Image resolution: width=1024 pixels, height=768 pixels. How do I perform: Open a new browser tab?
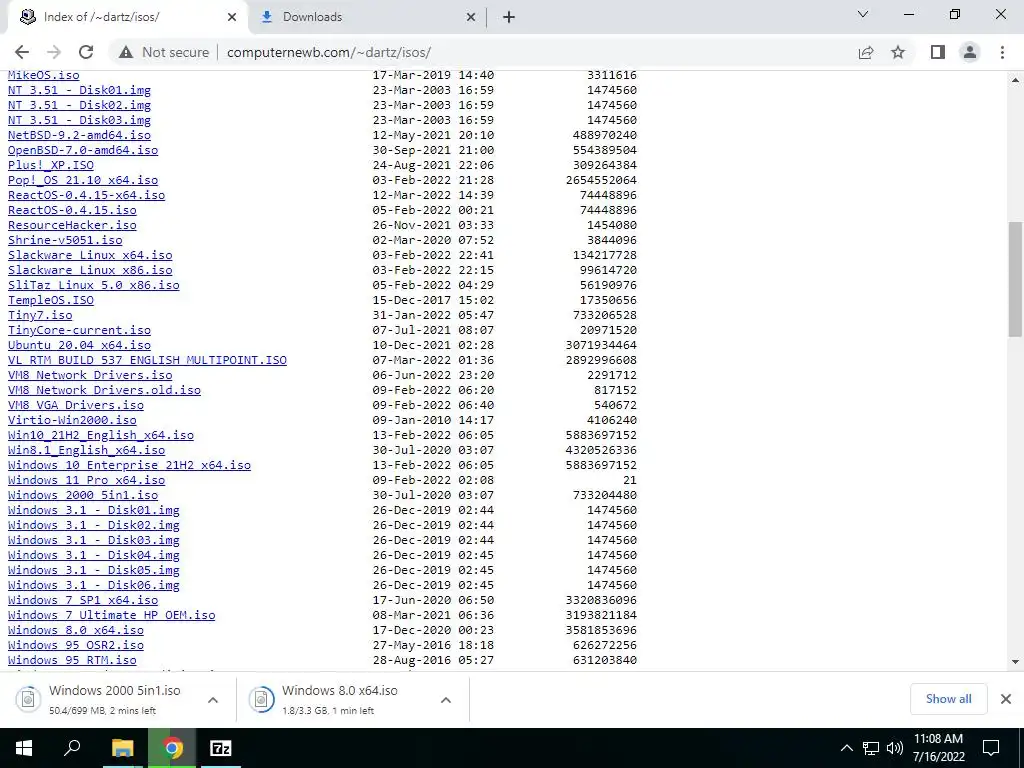[x=509, y=17]
